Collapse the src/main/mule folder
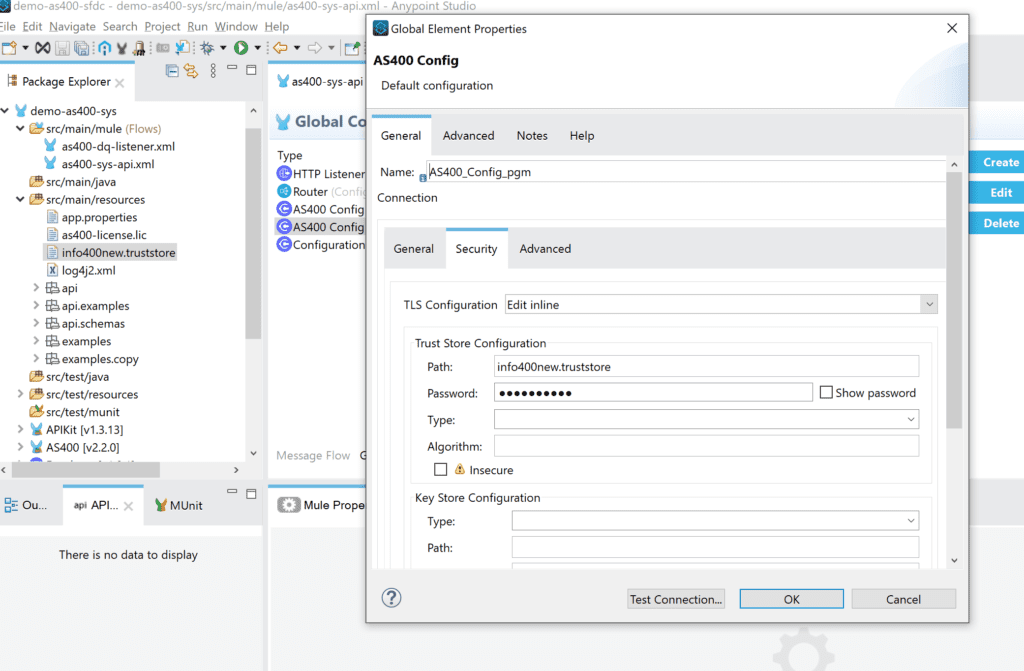The image size is (1024, 671). (20, 128)
